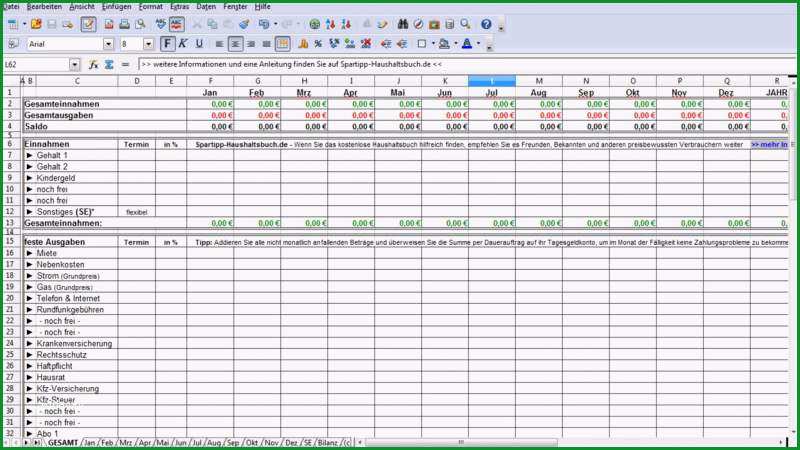The image size is (800, 450).
Task: Open the Daten menu
Action: click(206, 7)
